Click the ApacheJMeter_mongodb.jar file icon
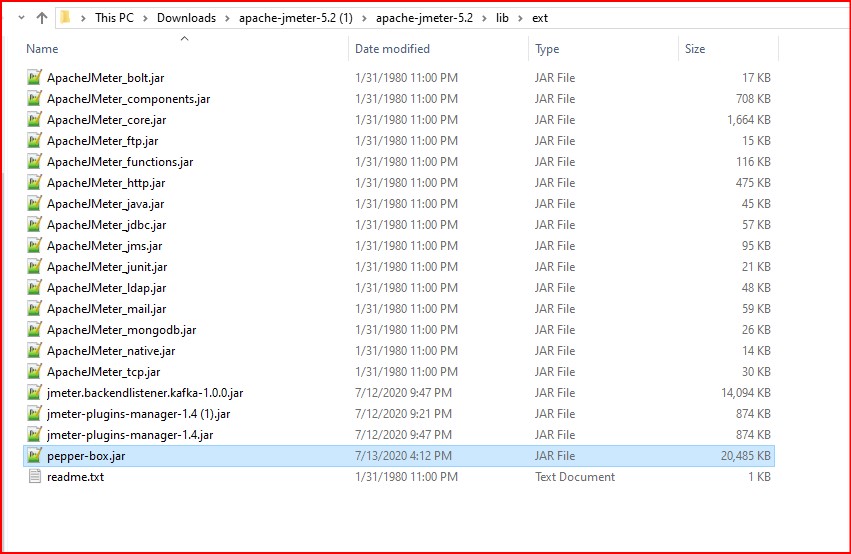 tap(34, 329)
